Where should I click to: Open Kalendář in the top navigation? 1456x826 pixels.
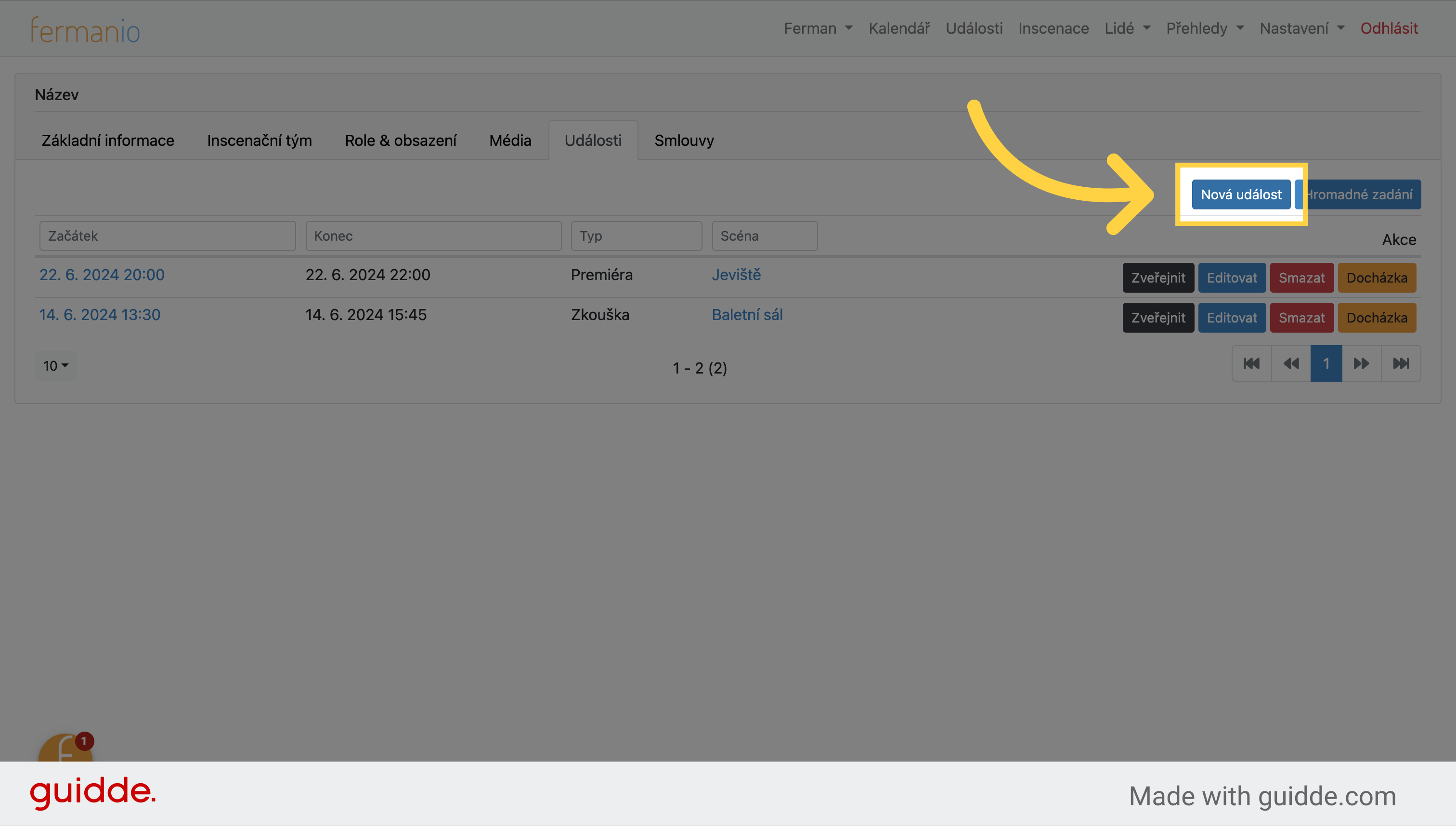pyautogui.click(x=899, y=28)
